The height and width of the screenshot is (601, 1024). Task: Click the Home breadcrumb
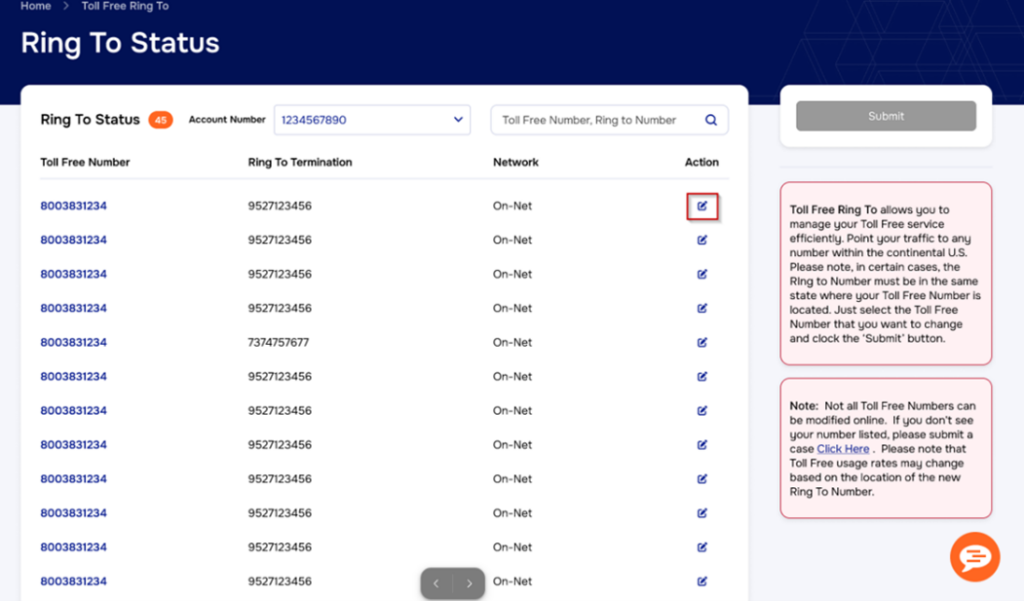(36, 6)
